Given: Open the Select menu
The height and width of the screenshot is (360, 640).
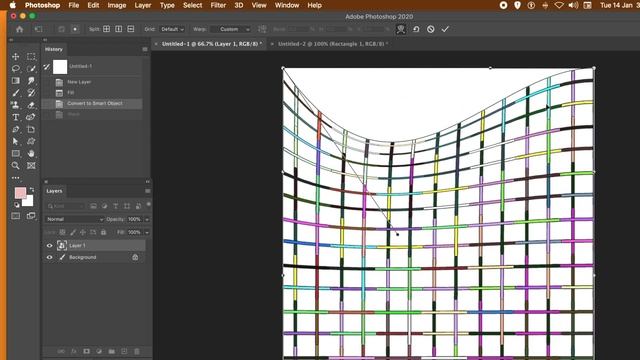Looking at the screenshot, I should tap(192, 5).
